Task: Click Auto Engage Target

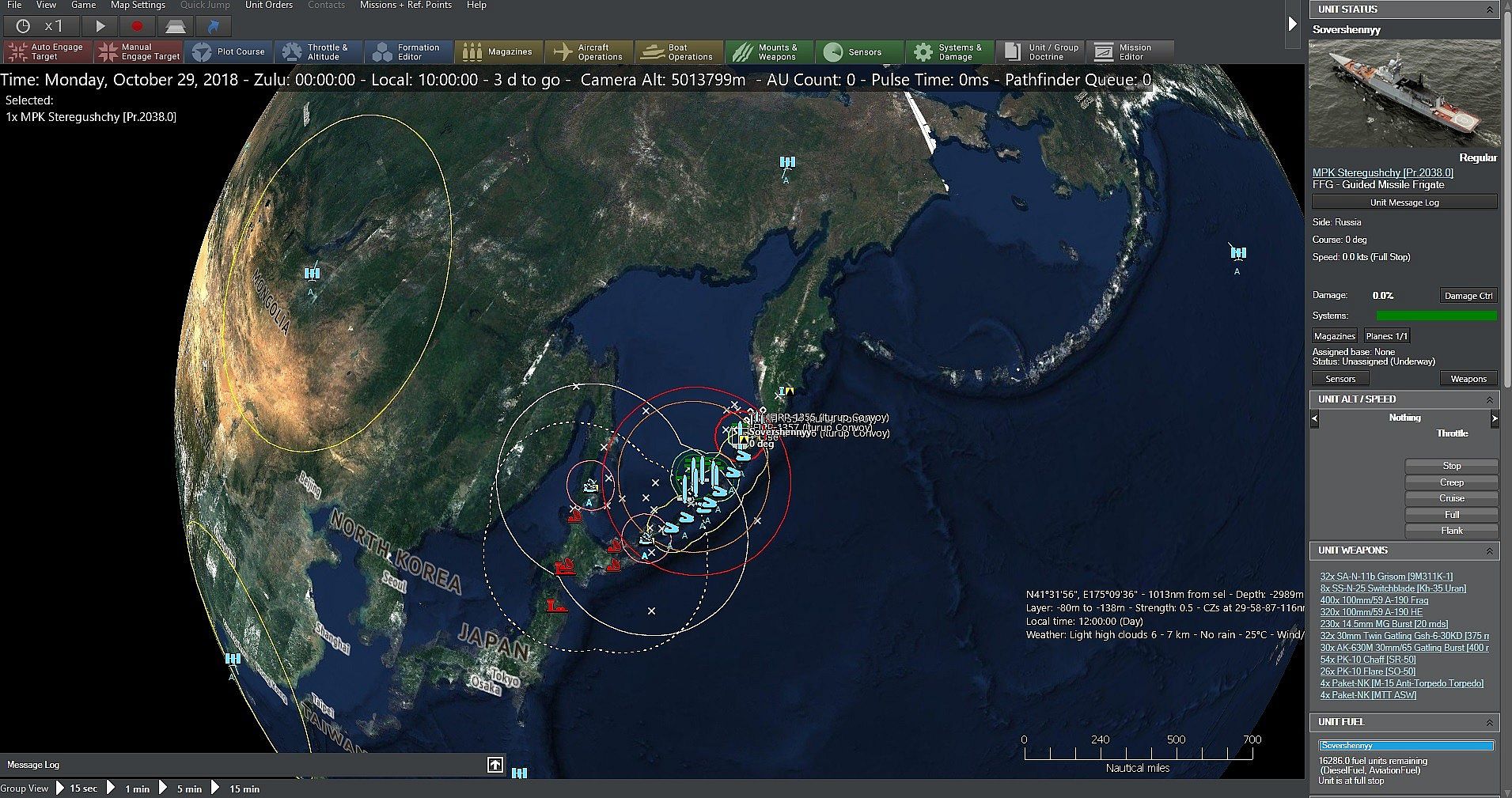Action: pos(47,52)
